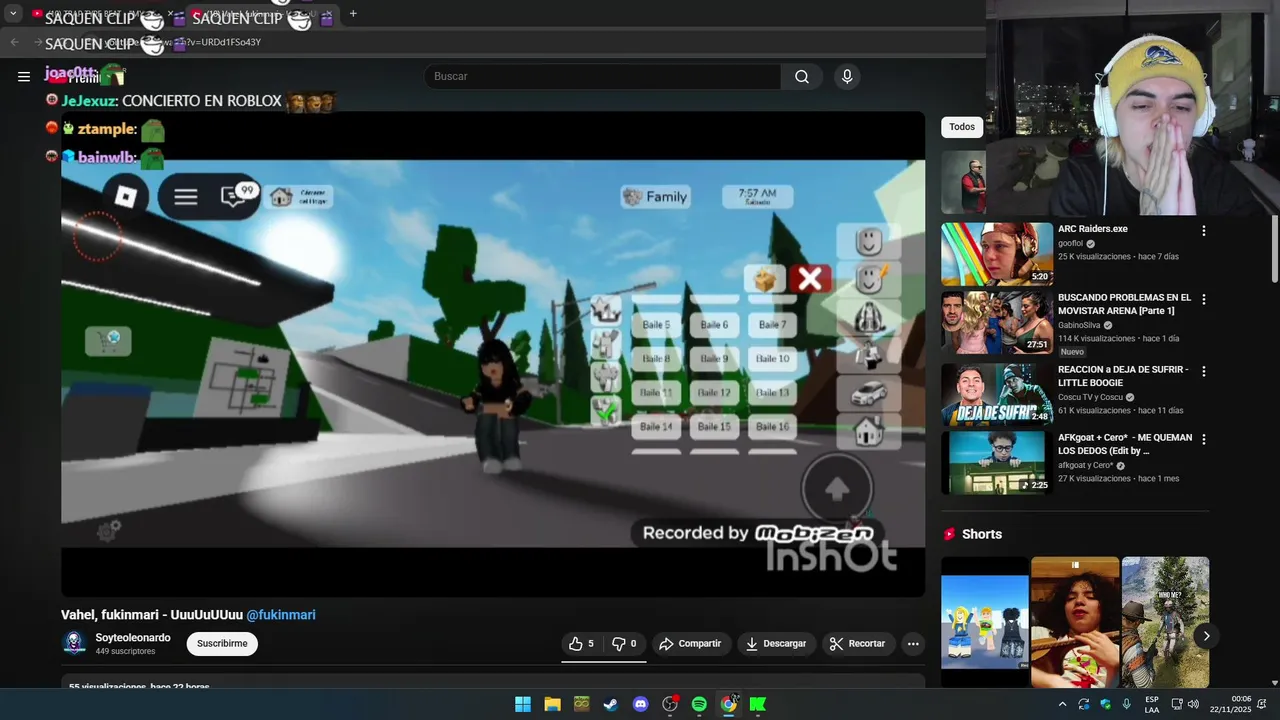Open the Roblox characters Short thumbnail
The width and height of the screenshot is (1280, 720).
tap(985, 622)
